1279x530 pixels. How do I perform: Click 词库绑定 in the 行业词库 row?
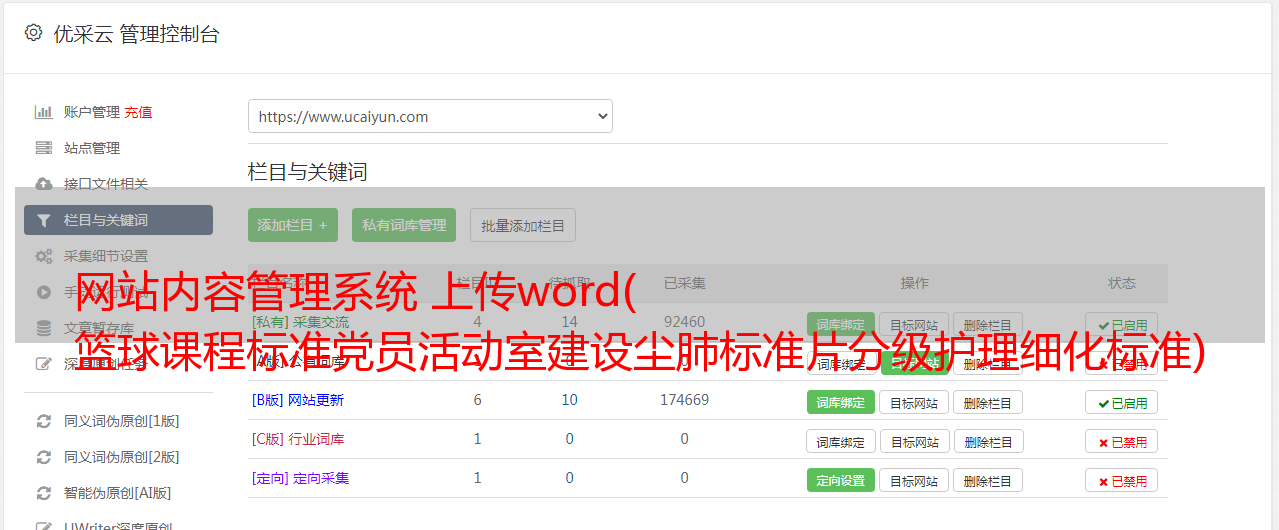click(841, 441)
